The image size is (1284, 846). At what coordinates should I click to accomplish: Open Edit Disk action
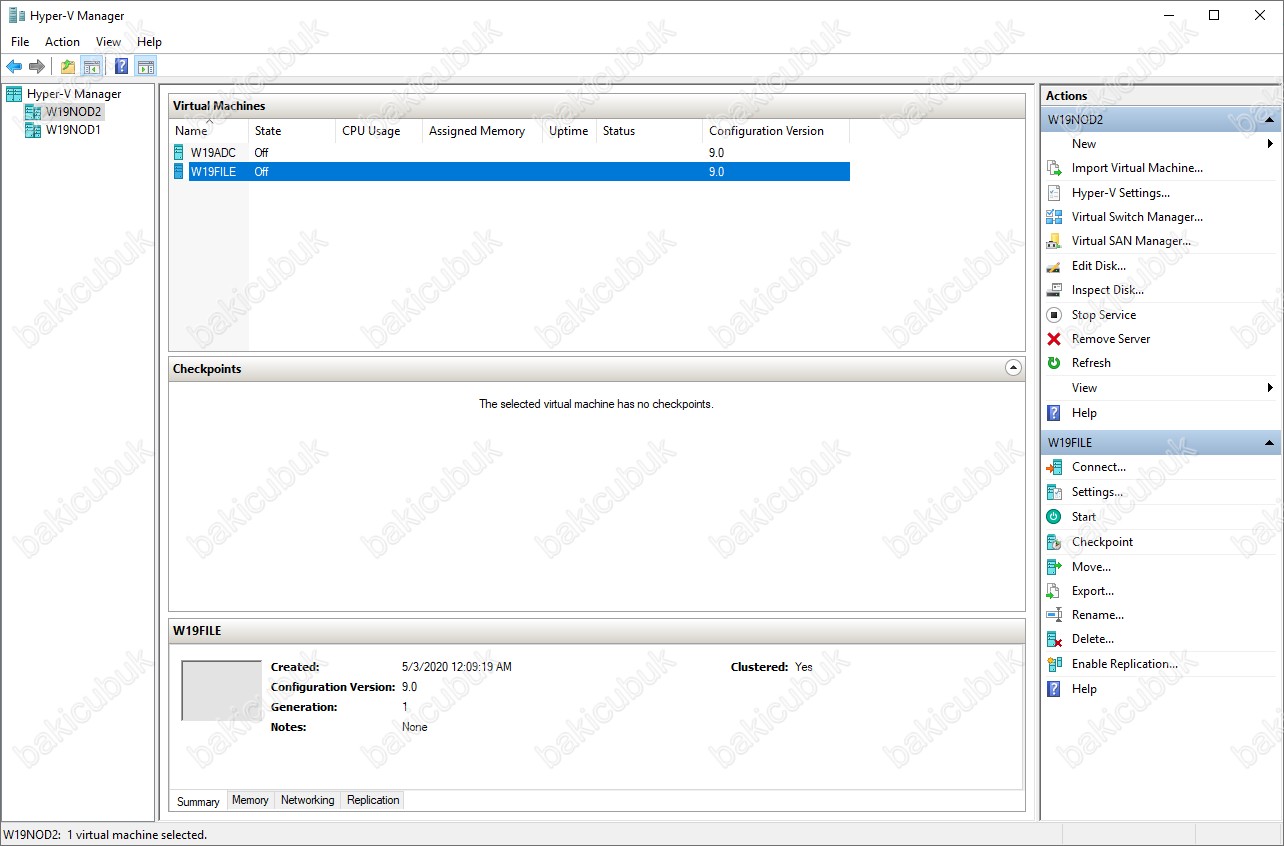pyautogui.click(x=1098, y=266)
